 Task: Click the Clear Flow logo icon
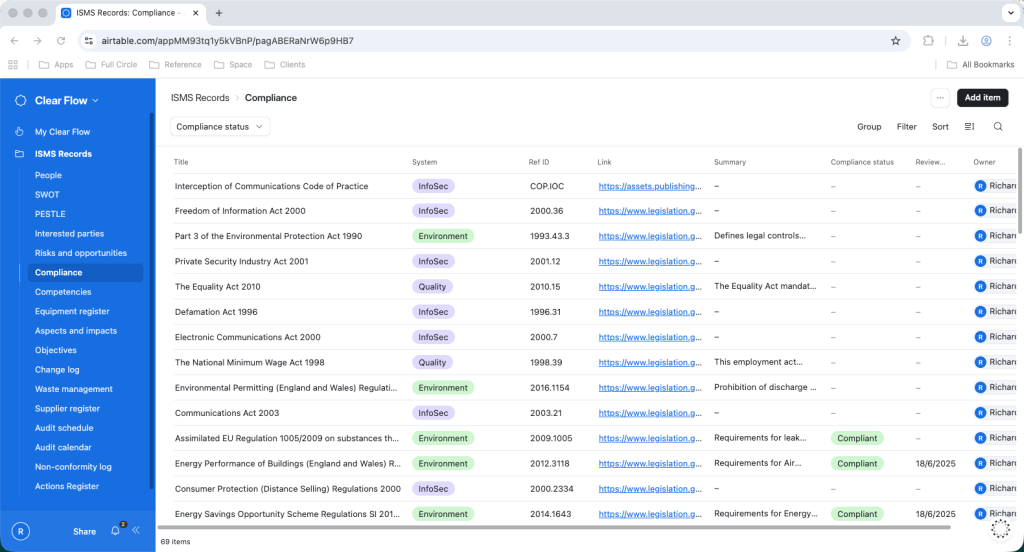pyautogui.click(x=21, y=101)
